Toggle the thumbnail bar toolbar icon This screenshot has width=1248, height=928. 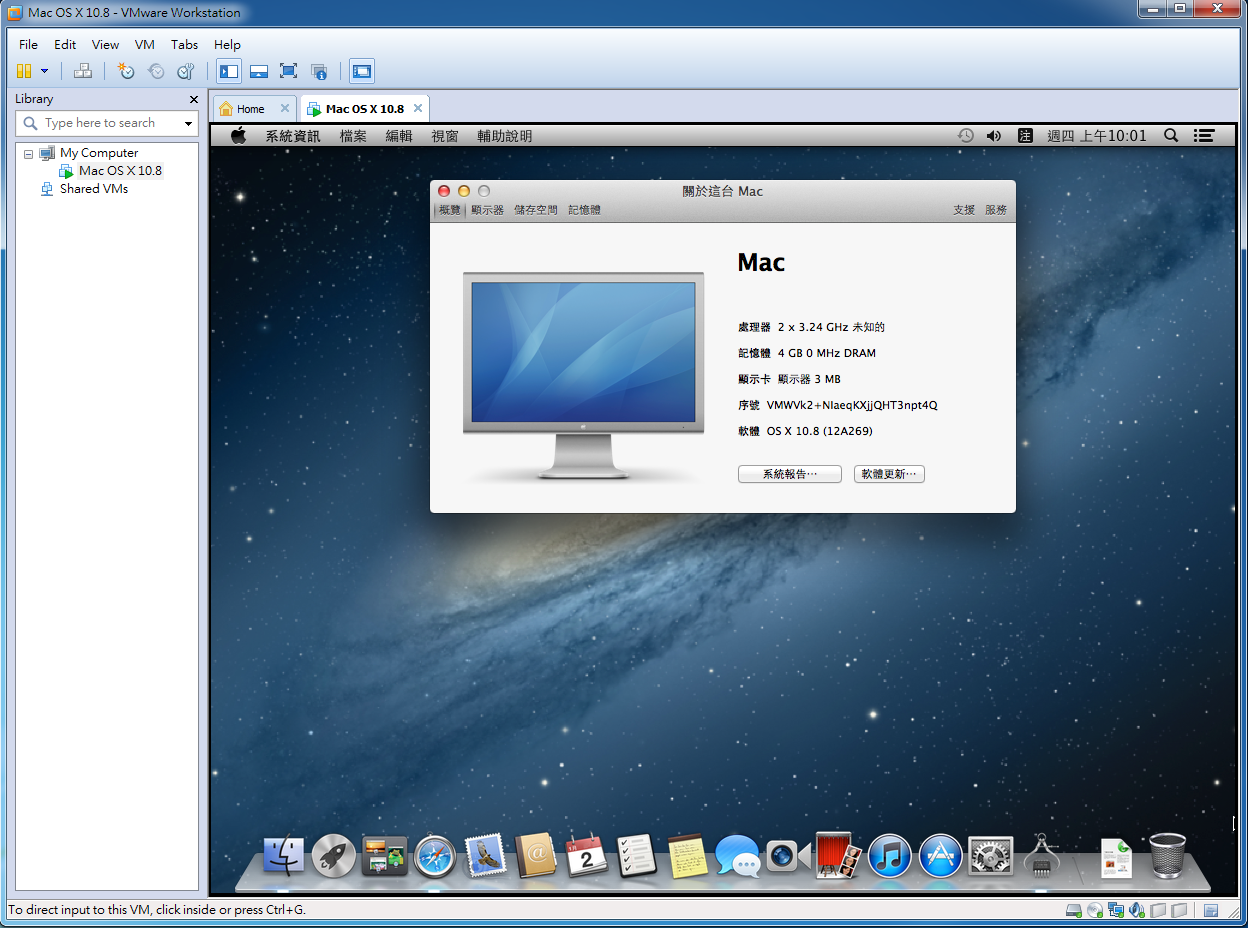[x=259, y=71]
